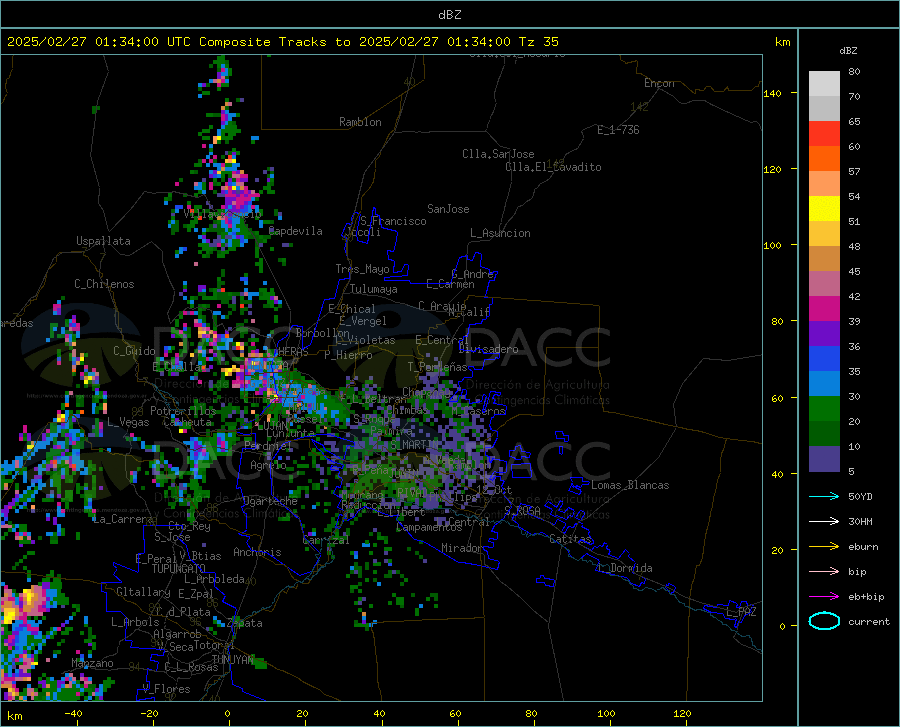Pick the light gray 70–80 dBZ swatch
Screen dimensions: 900x727
coord(824,84)
